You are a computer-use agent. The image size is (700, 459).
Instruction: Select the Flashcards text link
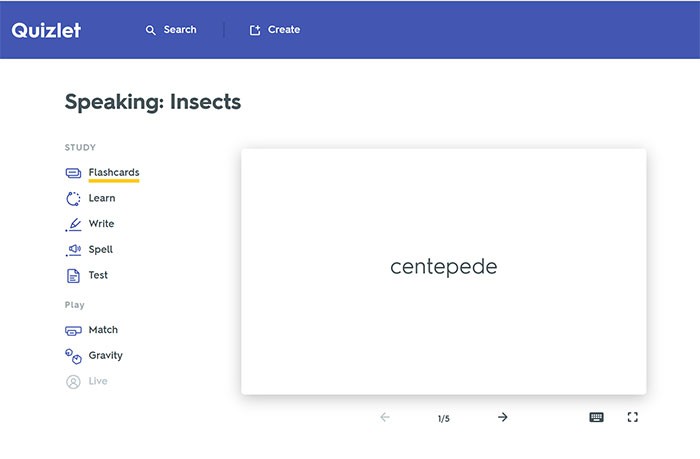(x=113, y=173)
